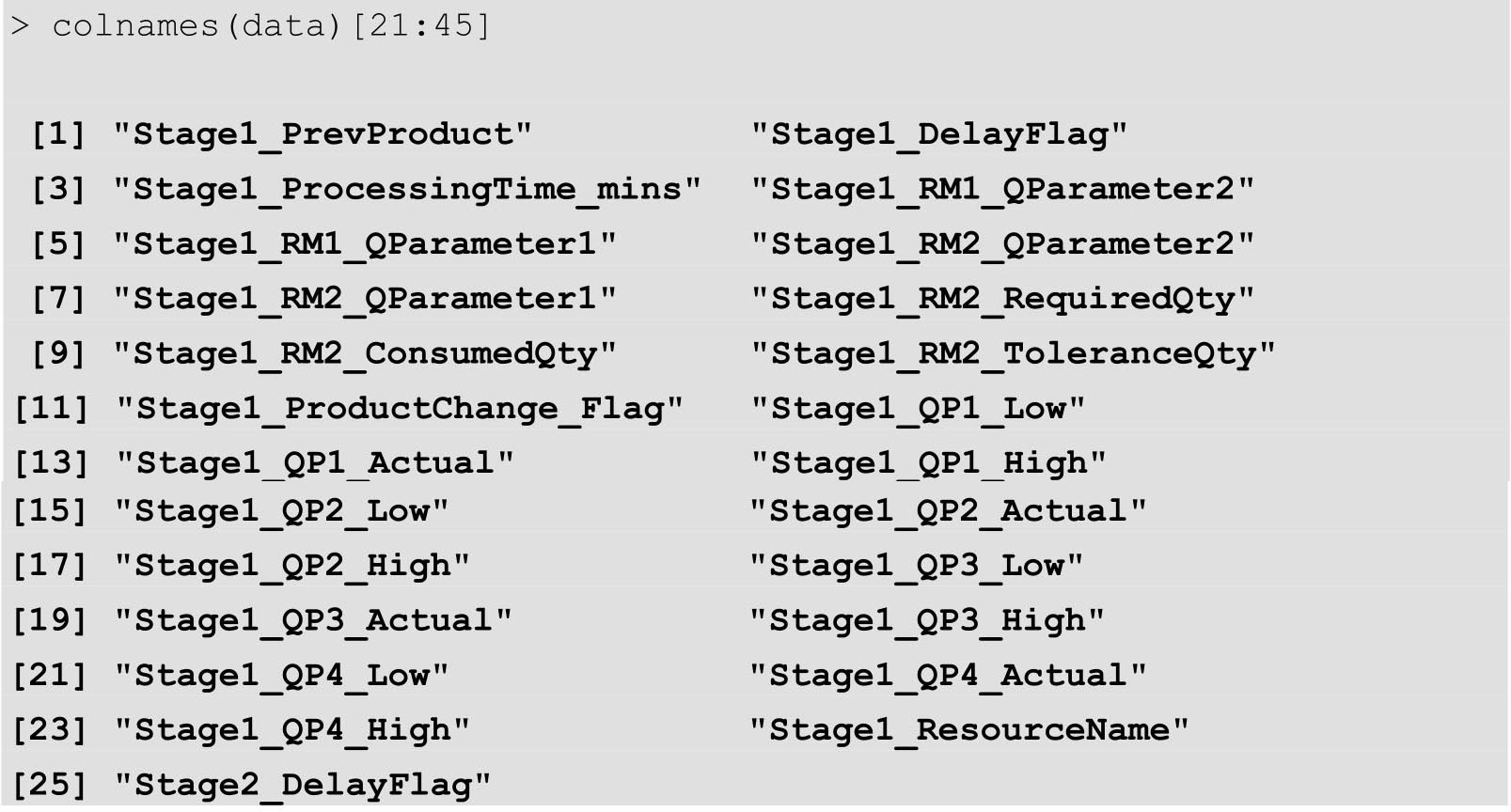Click on "Stage1_QP4_Low" text
The width and height of the screenshot is (1511, 812).
281,676
